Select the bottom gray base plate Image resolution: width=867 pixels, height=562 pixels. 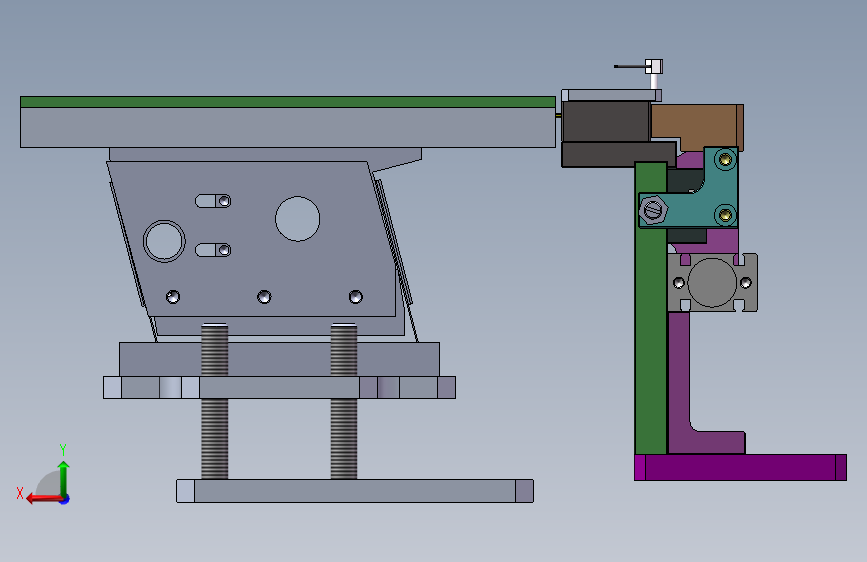[355, 491]
